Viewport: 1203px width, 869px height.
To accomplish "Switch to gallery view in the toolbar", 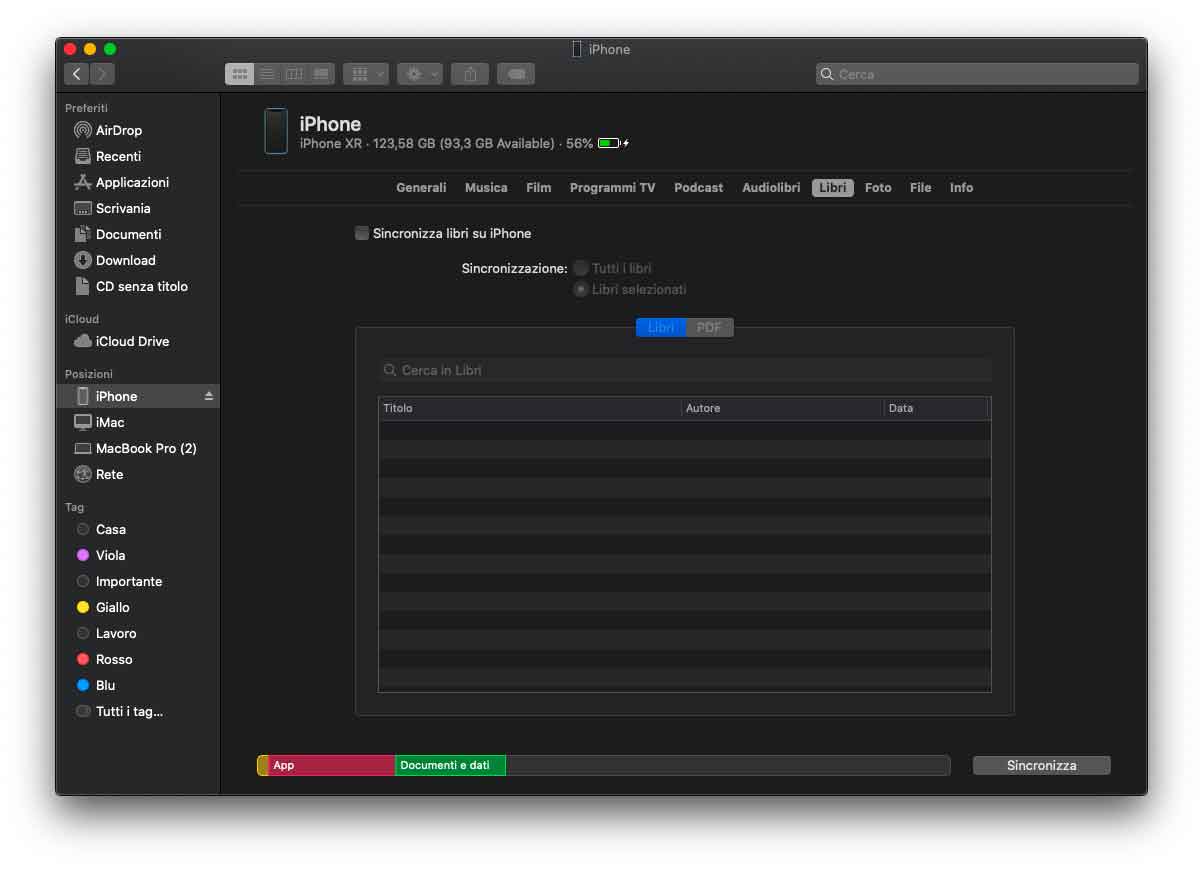I will [321, 74].
